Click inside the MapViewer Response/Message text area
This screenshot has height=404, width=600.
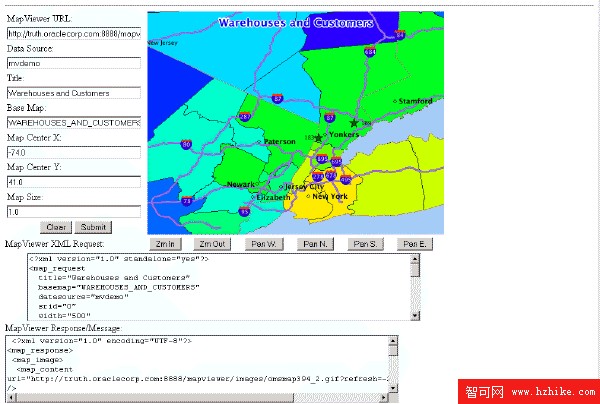(x=197, y=364)
